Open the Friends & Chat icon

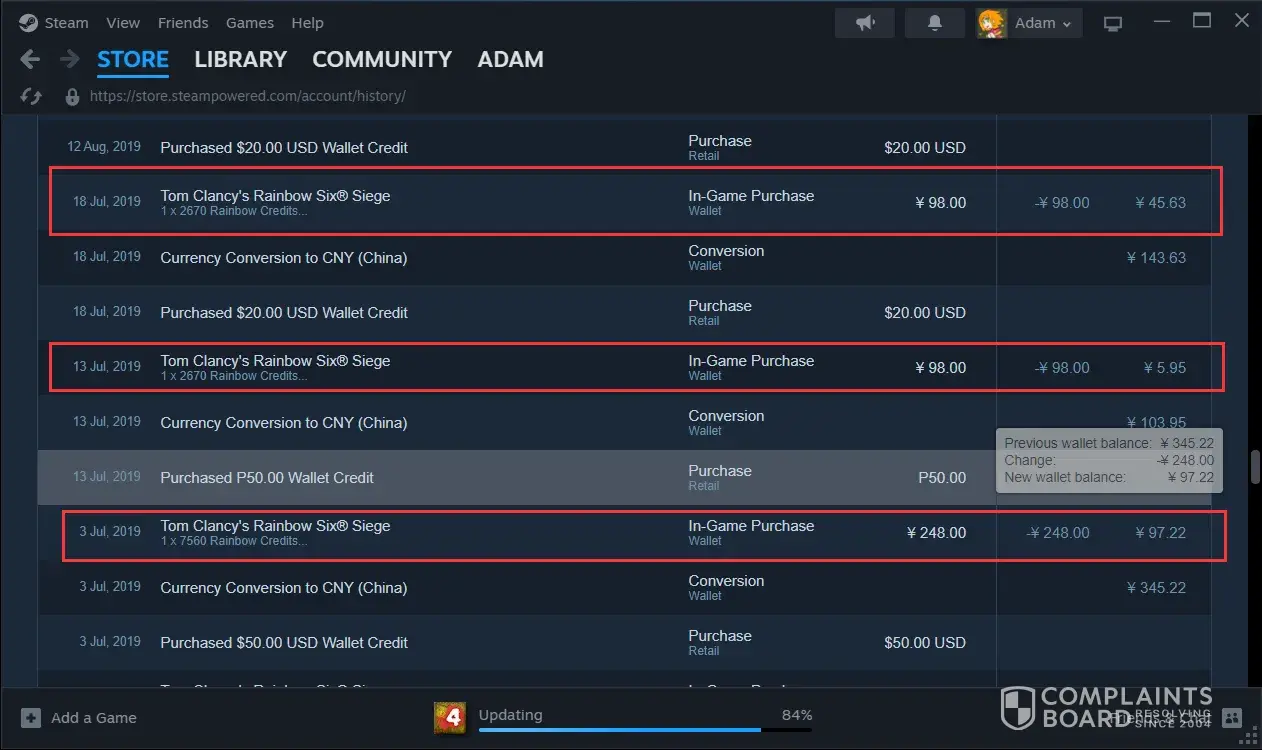pyautogui.click(x=1231, y=717)
